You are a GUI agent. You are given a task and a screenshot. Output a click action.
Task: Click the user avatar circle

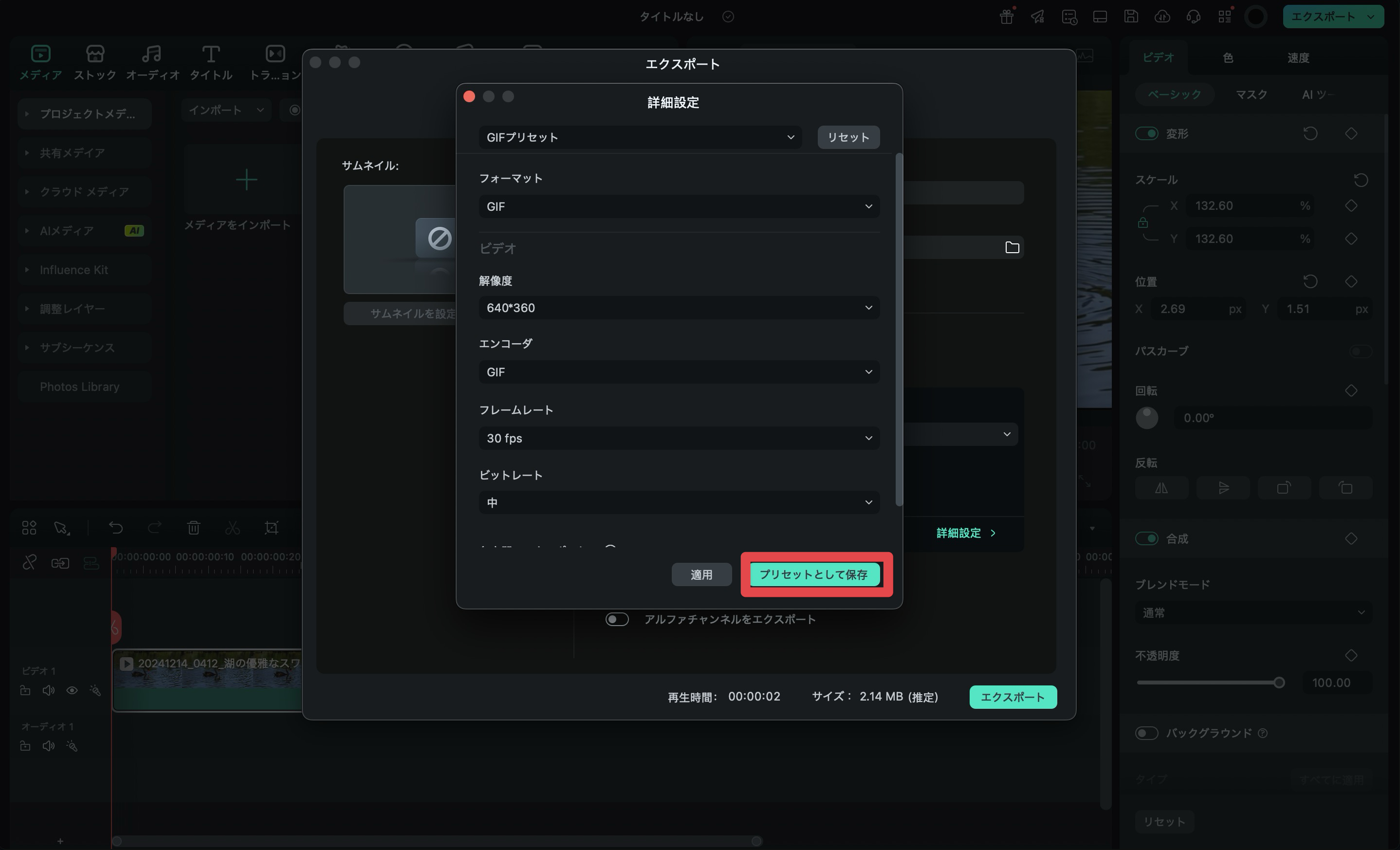click(x=1256, y=17)
